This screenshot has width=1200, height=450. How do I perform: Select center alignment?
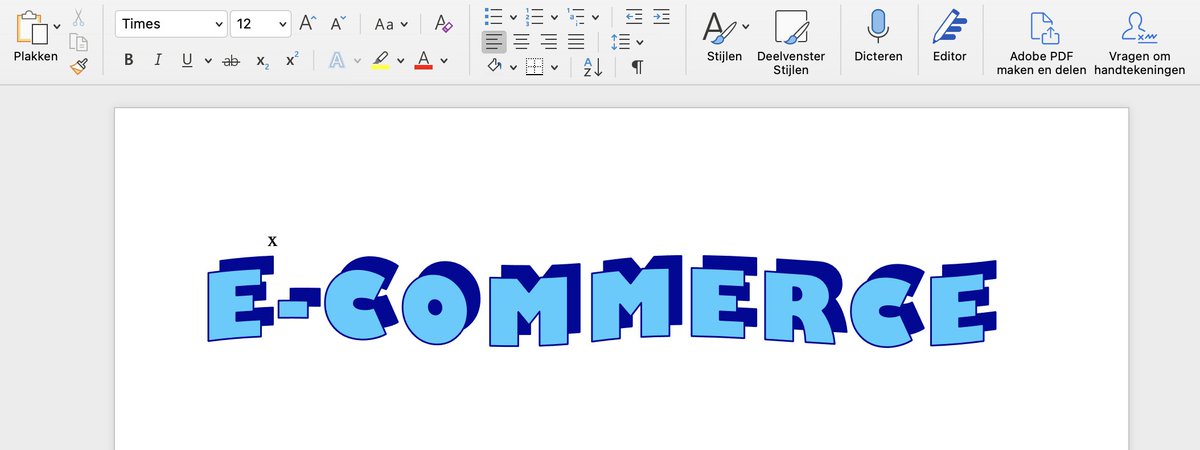pos(521,42)
